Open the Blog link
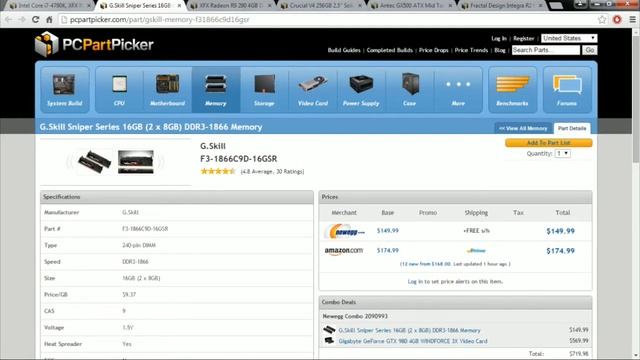Image resolution: width=640 pixels, height=360 pixels. (x=500, y=50)
